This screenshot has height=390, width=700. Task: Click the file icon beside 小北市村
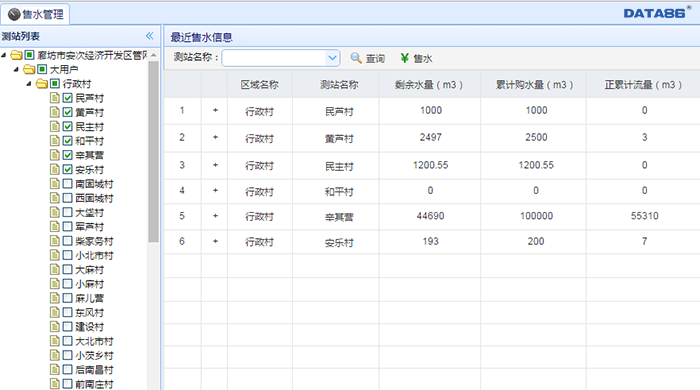tap(54, 255)
